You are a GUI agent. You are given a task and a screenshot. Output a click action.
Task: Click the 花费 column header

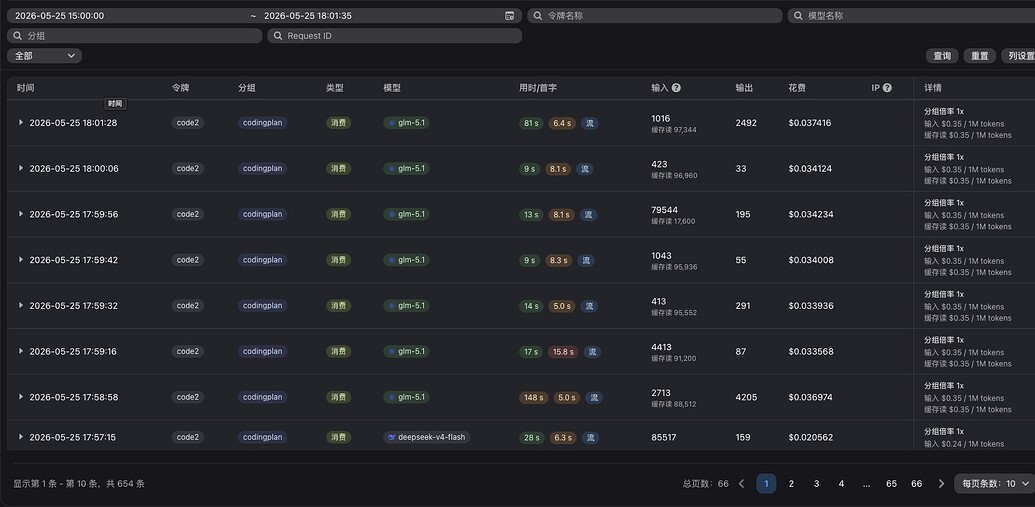tap(797, 88)
